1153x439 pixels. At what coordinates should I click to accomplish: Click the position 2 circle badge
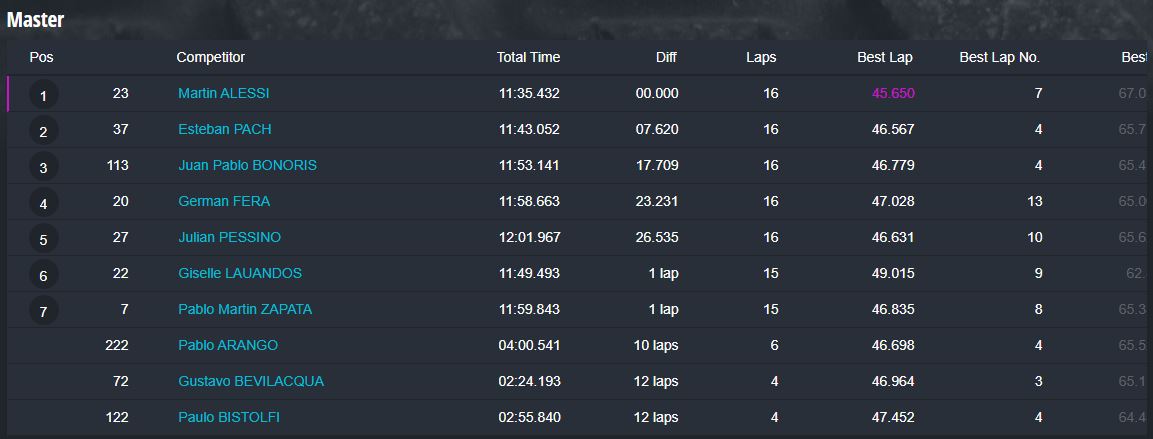tap(43, 132)
